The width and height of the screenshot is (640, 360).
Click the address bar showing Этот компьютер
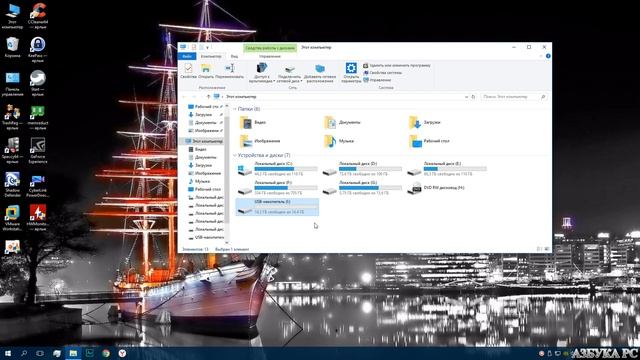click(341, 97)
